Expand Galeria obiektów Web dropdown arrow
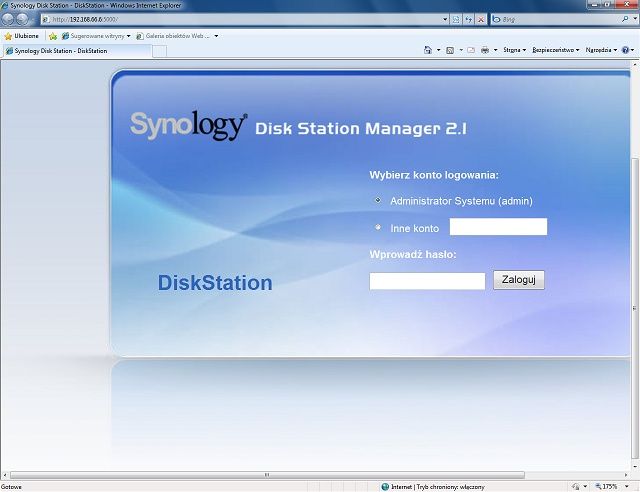This screenshot has width=640, height=492. point(216,36)
